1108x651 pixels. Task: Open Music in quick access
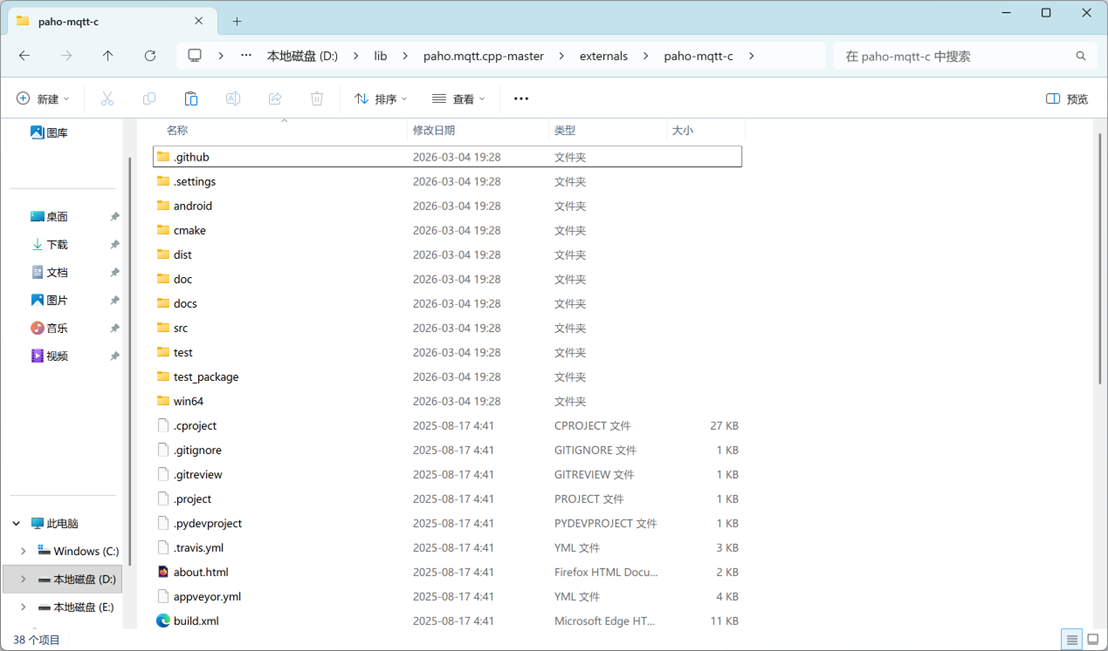tap(49, 328)
